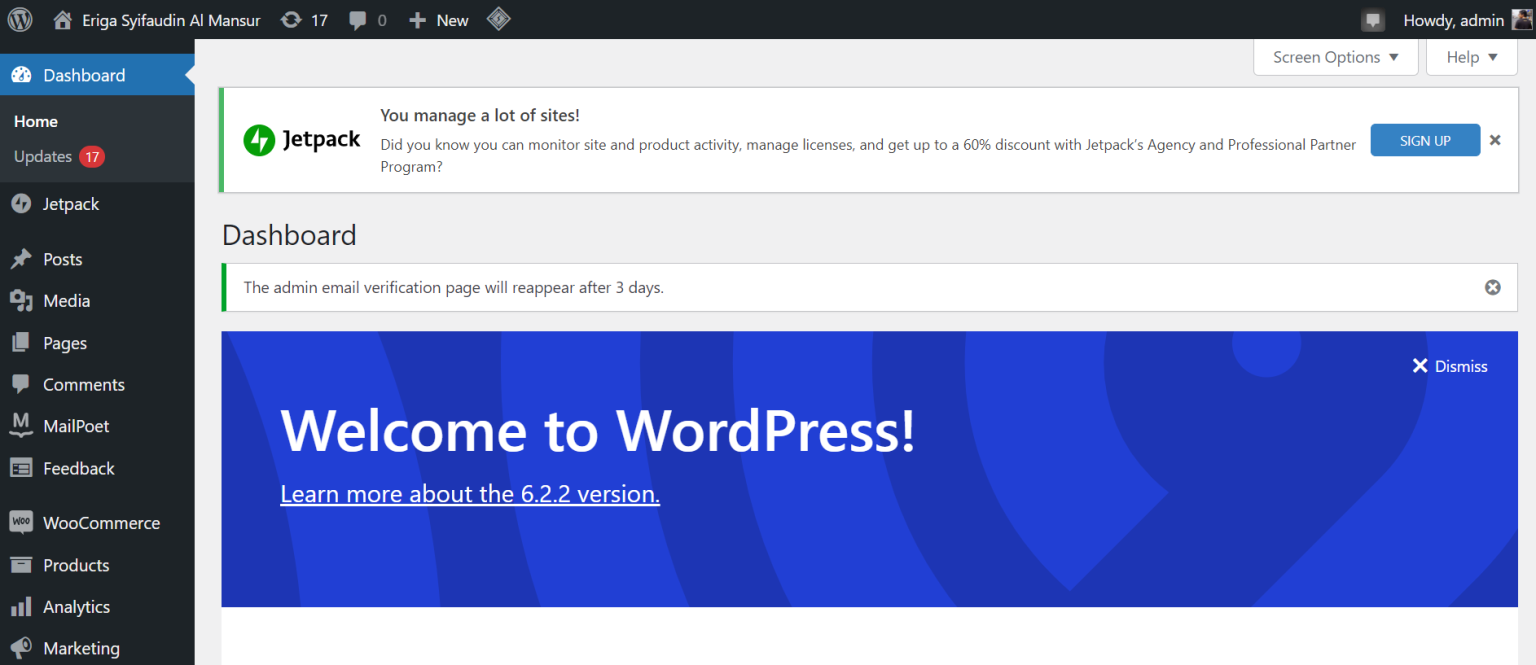The height and width of the screenshot is (665, 1536).
Task: Open WooCommerce using its sidebar icon
Action: [21, 521]
